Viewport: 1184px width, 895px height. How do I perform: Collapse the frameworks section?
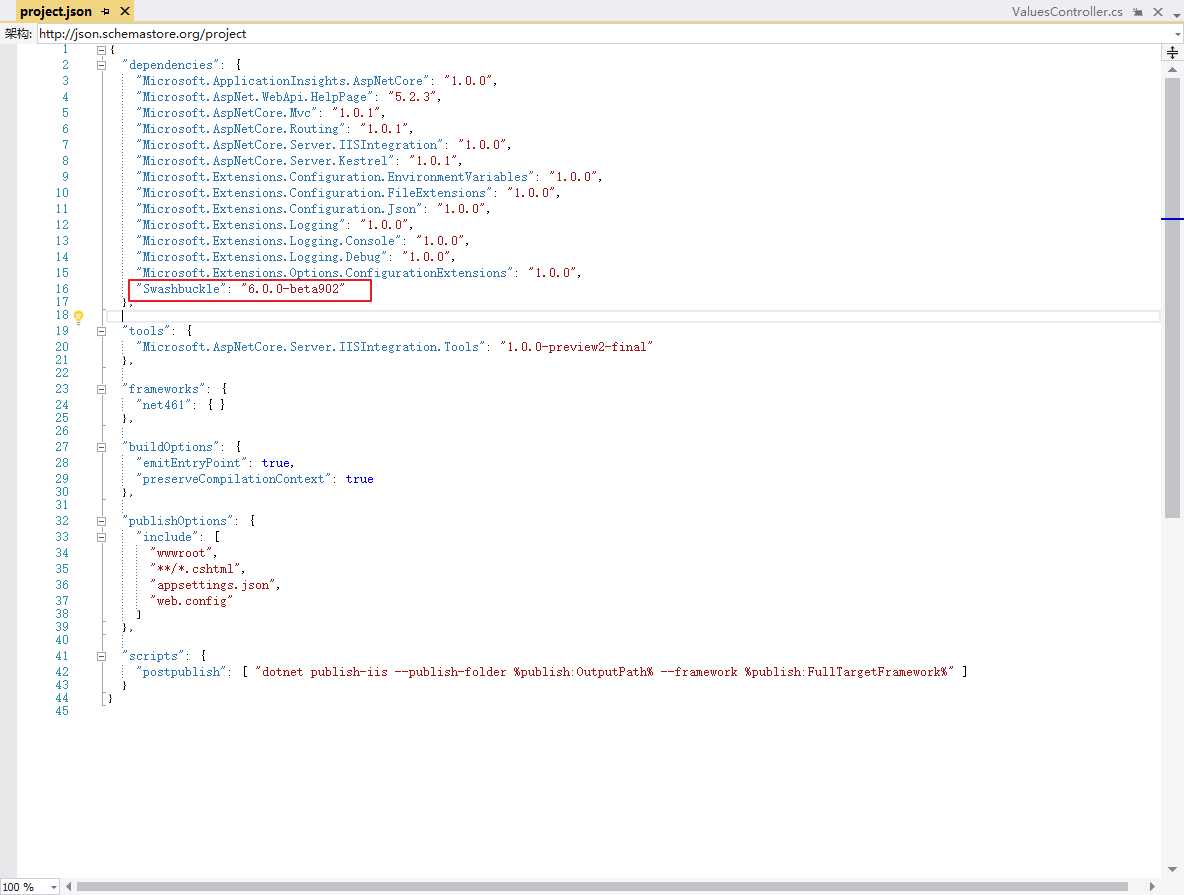101,389
